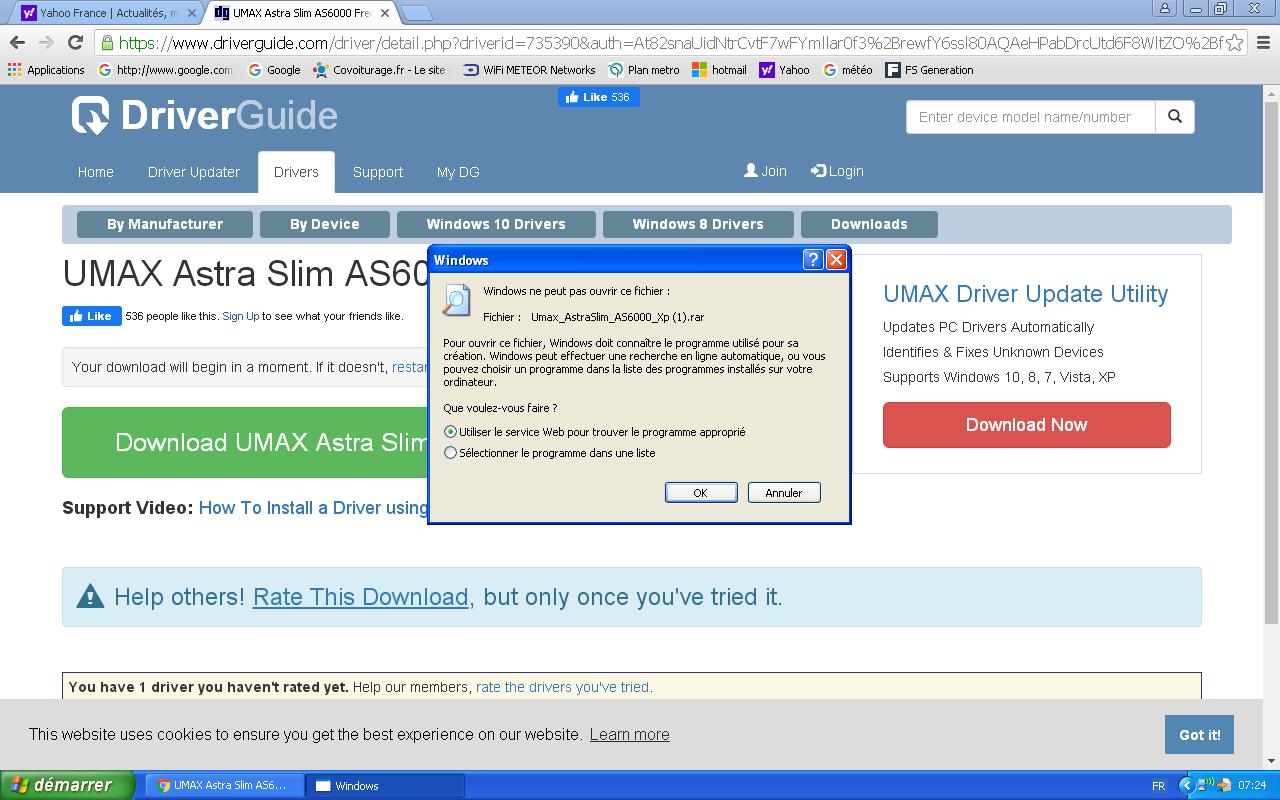Click OK in the Windows dialog
This screenshot has height=800, width=1280.
point(701,493)
